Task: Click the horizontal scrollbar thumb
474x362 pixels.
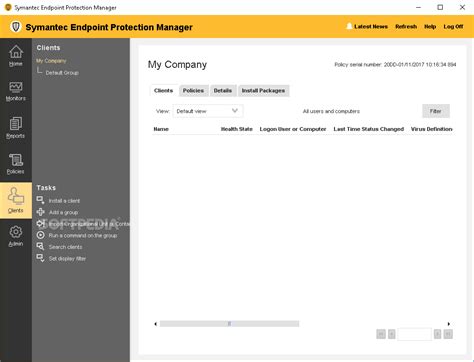Action: click(x=229, y=324)
